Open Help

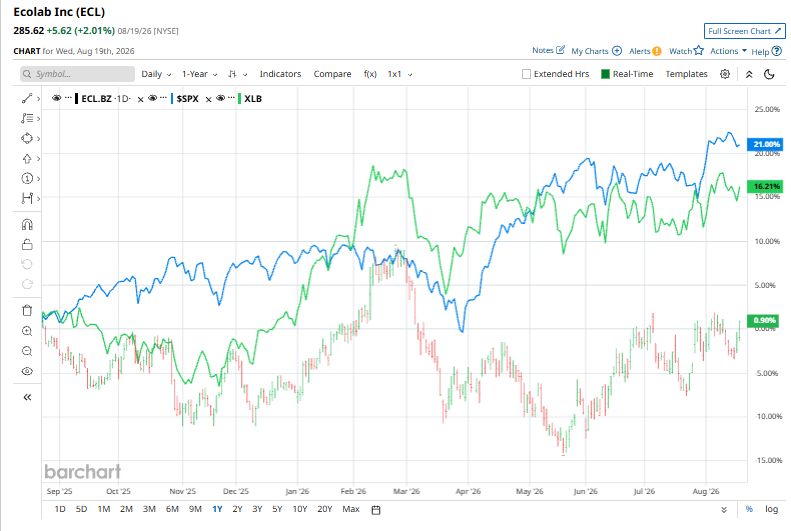[x=766, y=51]
